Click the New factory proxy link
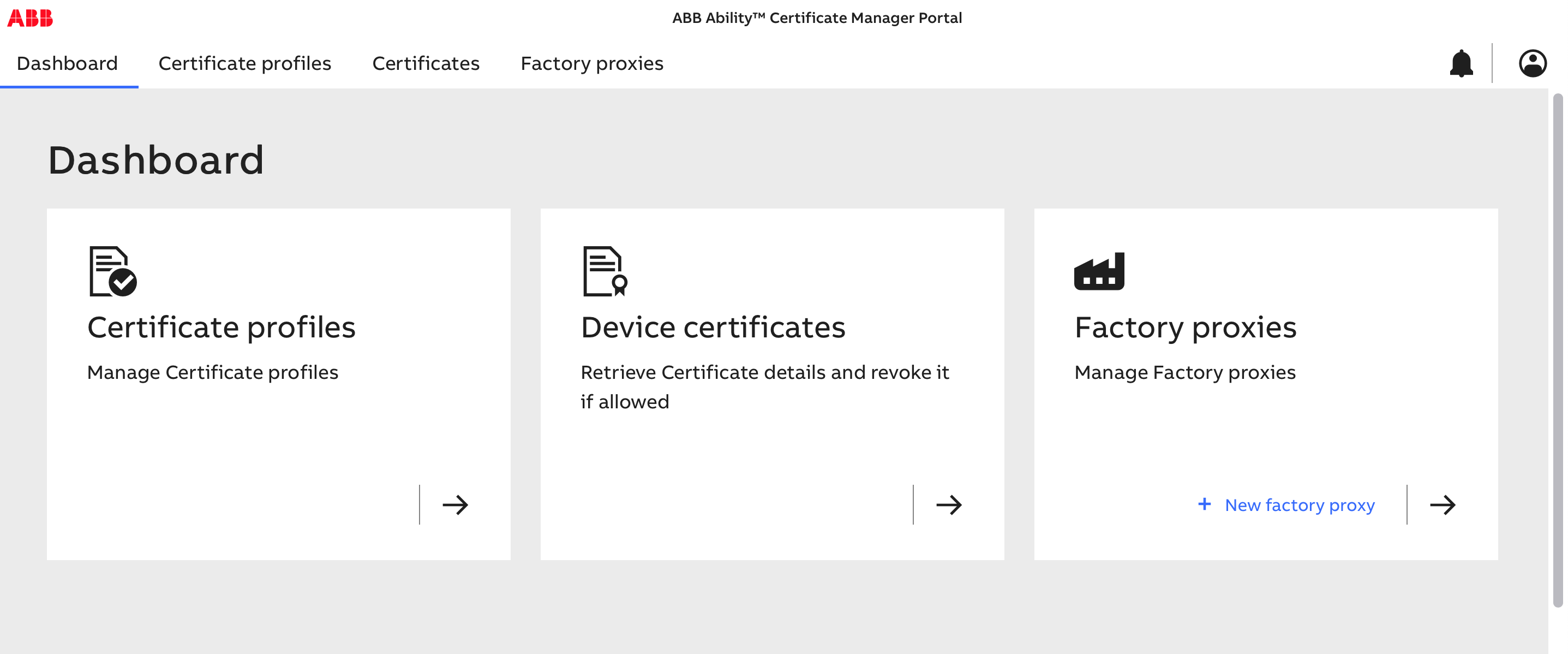The image size is (1568, 654). click(1300, 505)
